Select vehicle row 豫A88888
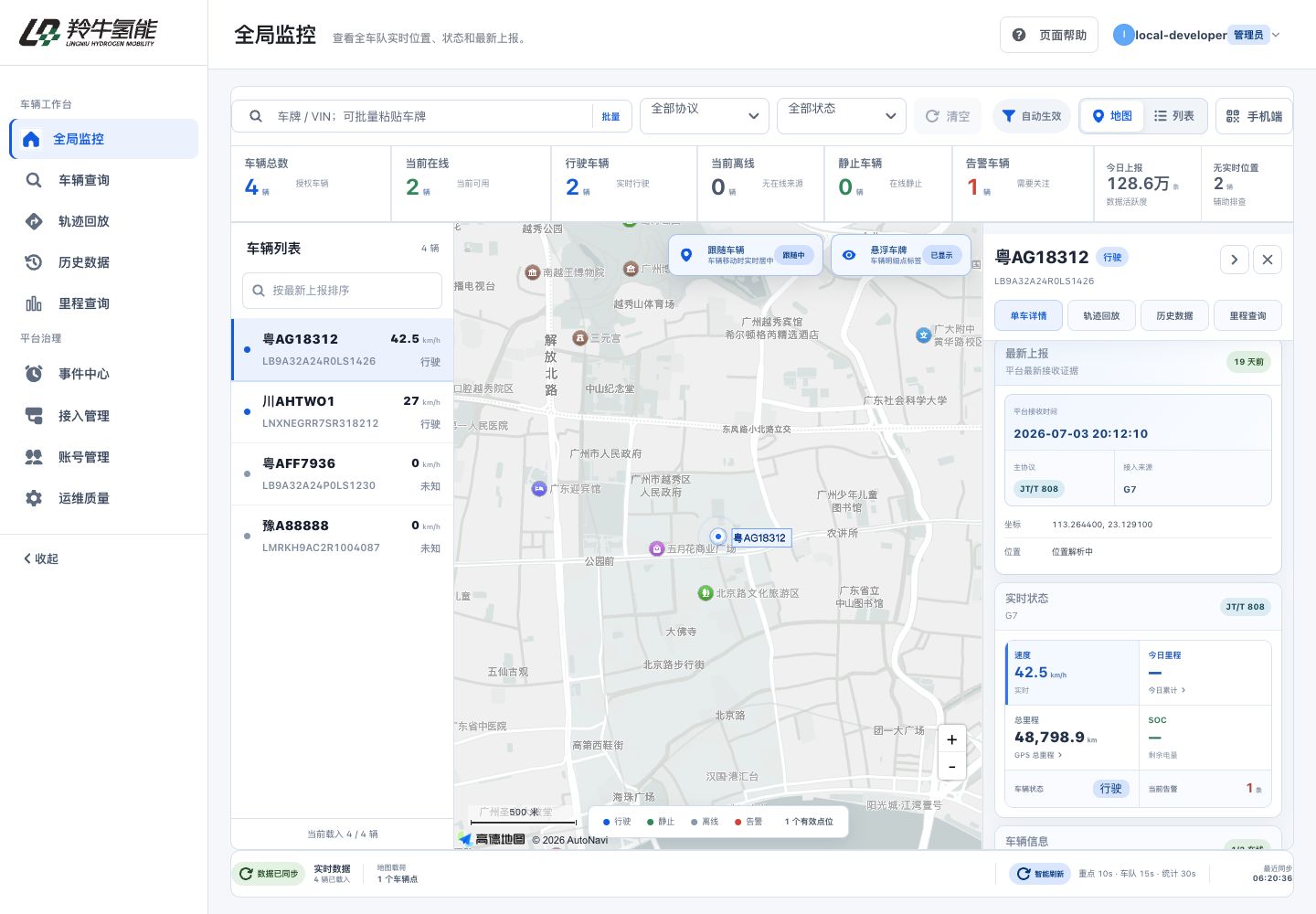The height and width of the screenshot is (914, 1316). (343, 536)
